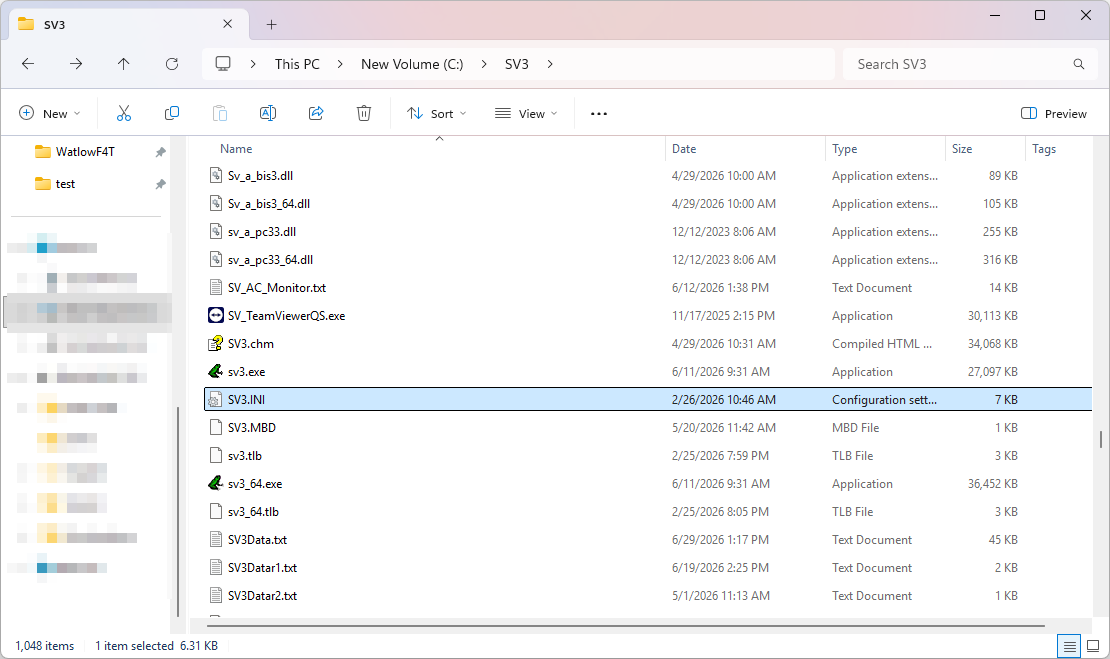The image size is (1110, 659).
Task: Click This PC in the breadcrumb
Action: click(x=297, y=64)
